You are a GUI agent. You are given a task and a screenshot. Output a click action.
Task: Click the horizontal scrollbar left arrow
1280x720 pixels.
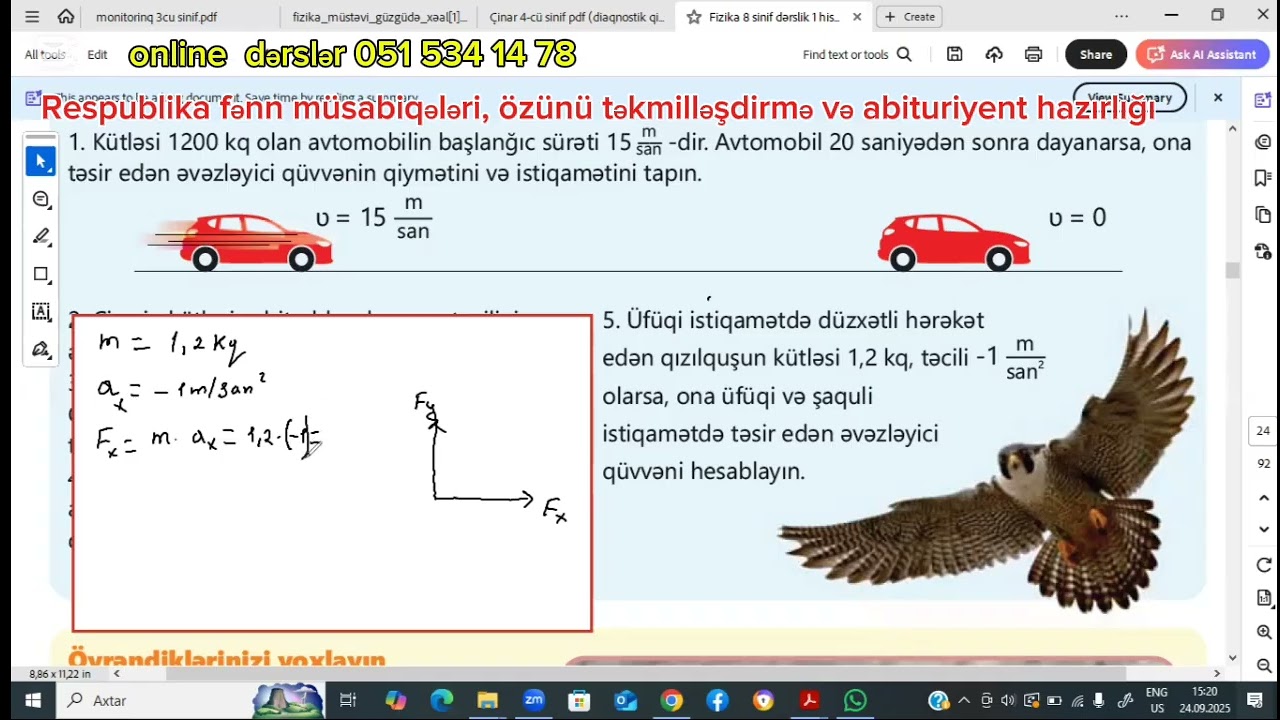pyautogui.click(x=116, y=674)
